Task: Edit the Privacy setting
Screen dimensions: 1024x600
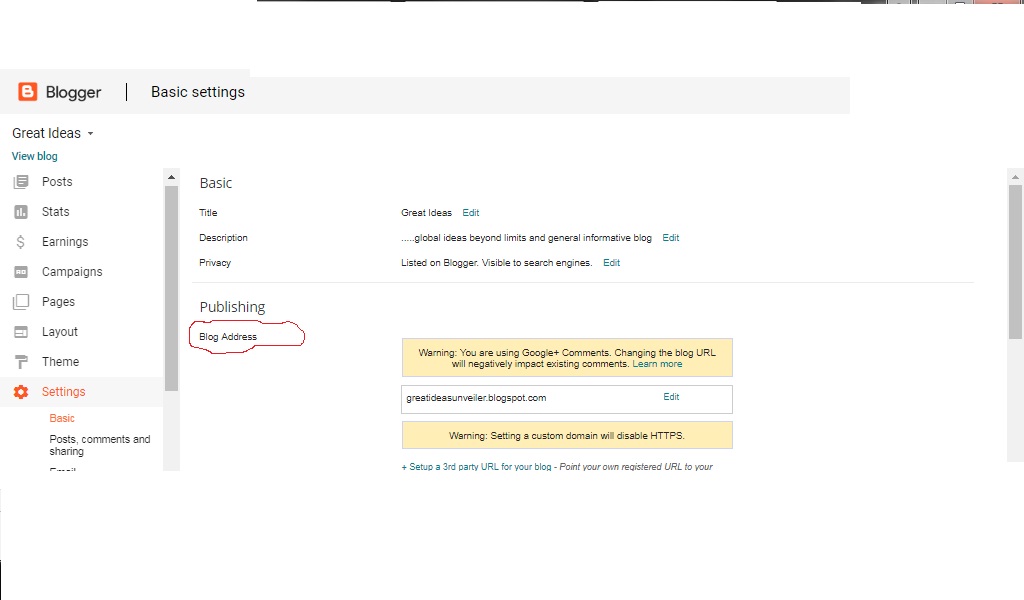Action: point(611,262)
